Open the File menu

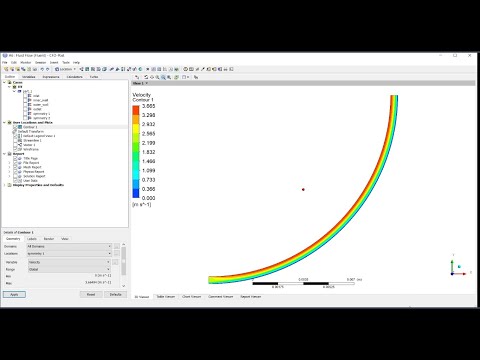pos(5,63)
